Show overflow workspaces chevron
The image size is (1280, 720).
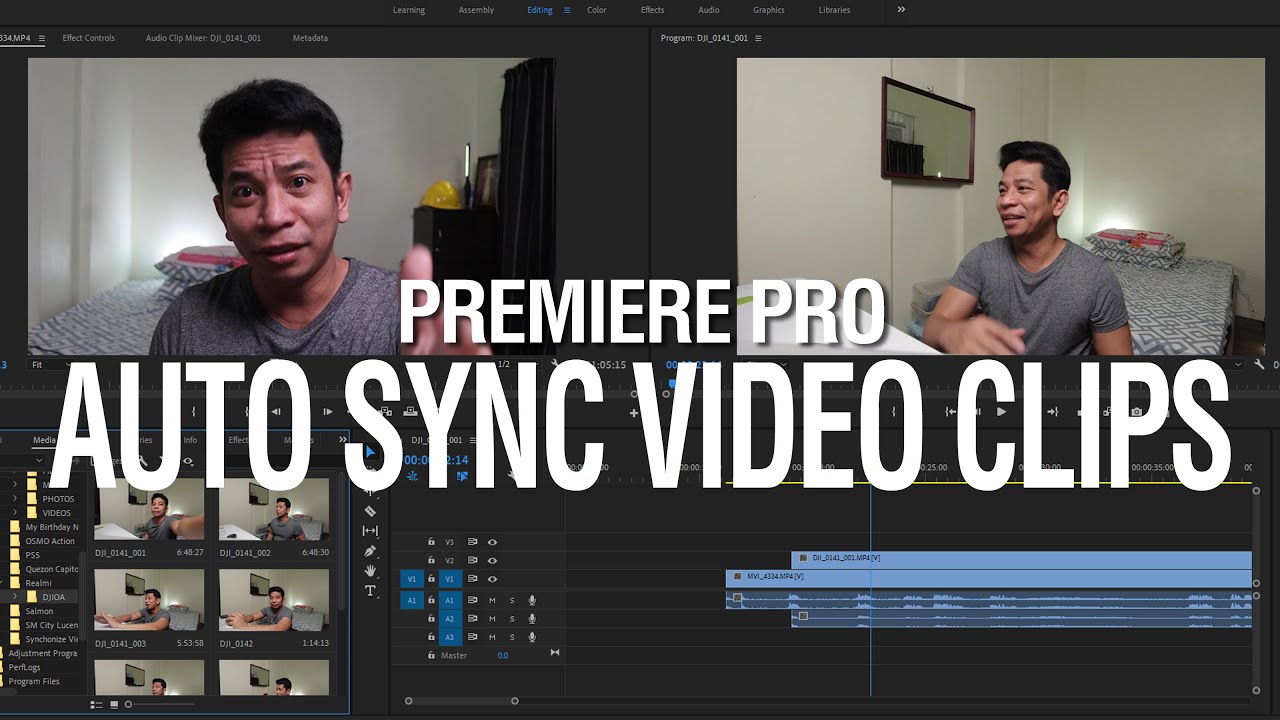(901, 10)
